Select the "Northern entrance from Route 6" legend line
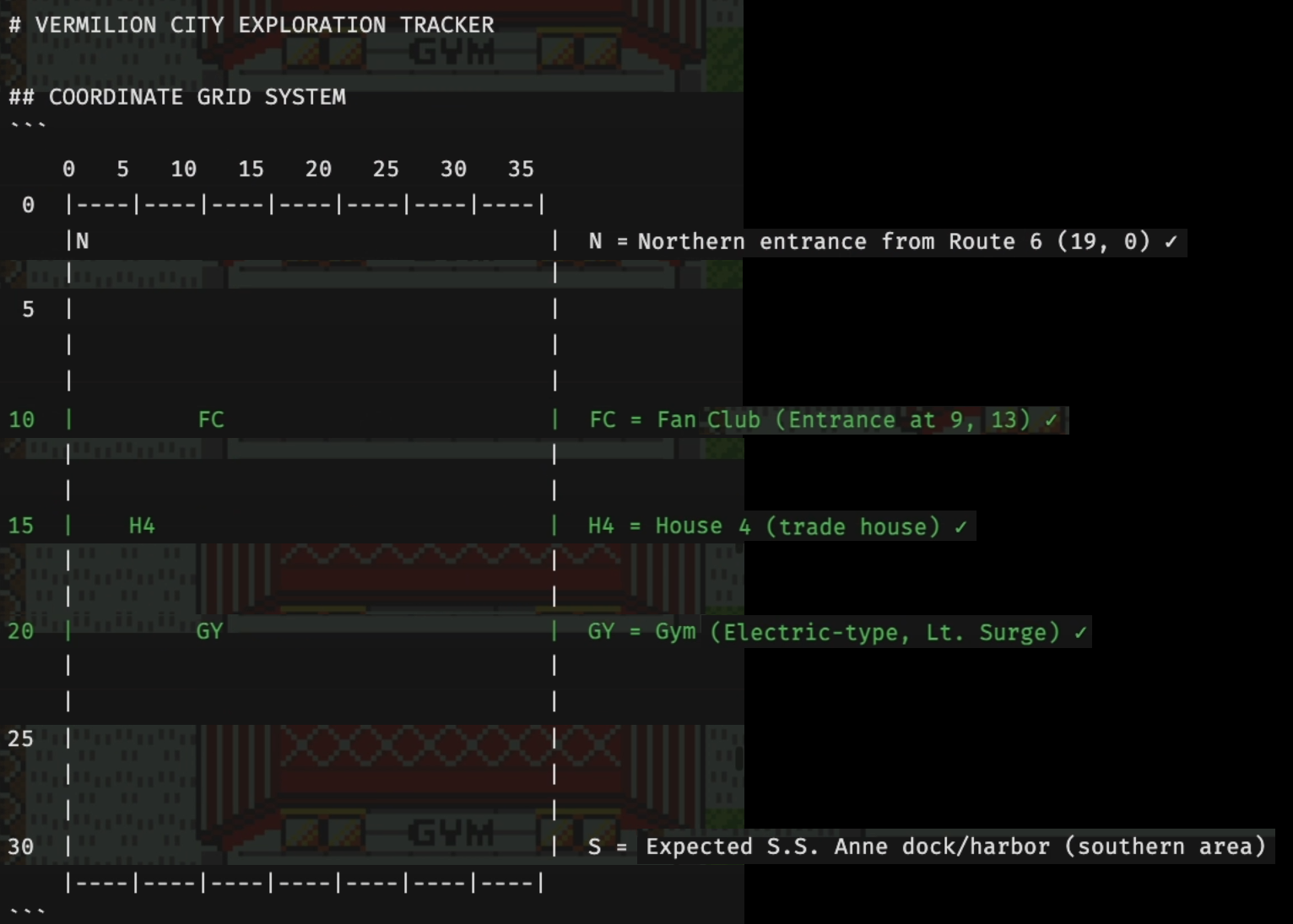The image size is (1293, 924). [883, 241]
